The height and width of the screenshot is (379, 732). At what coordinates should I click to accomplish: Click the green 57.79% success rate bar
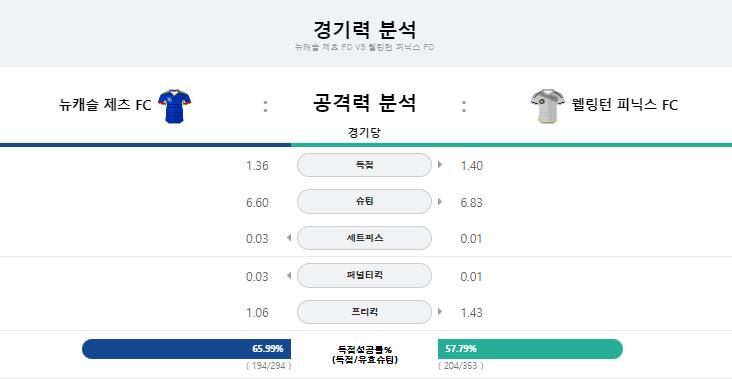(x=530, y=349)
